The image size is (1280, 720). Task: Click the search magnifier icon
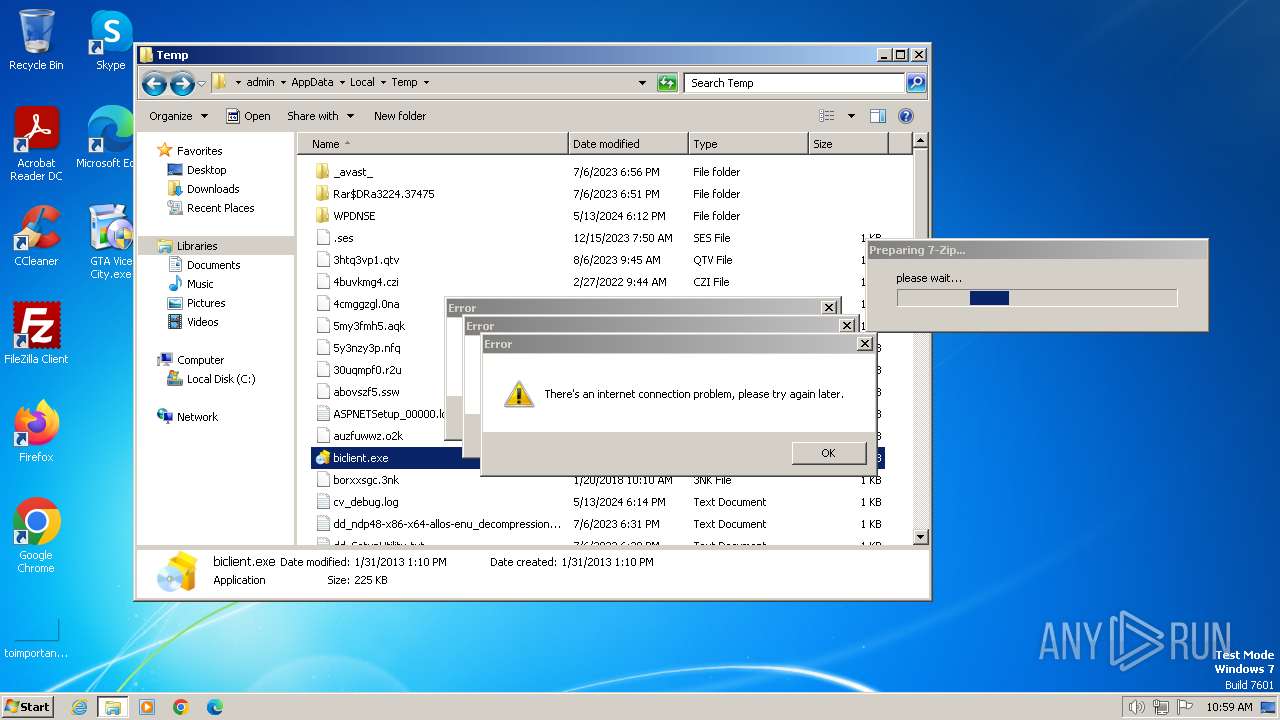[915, 83]
